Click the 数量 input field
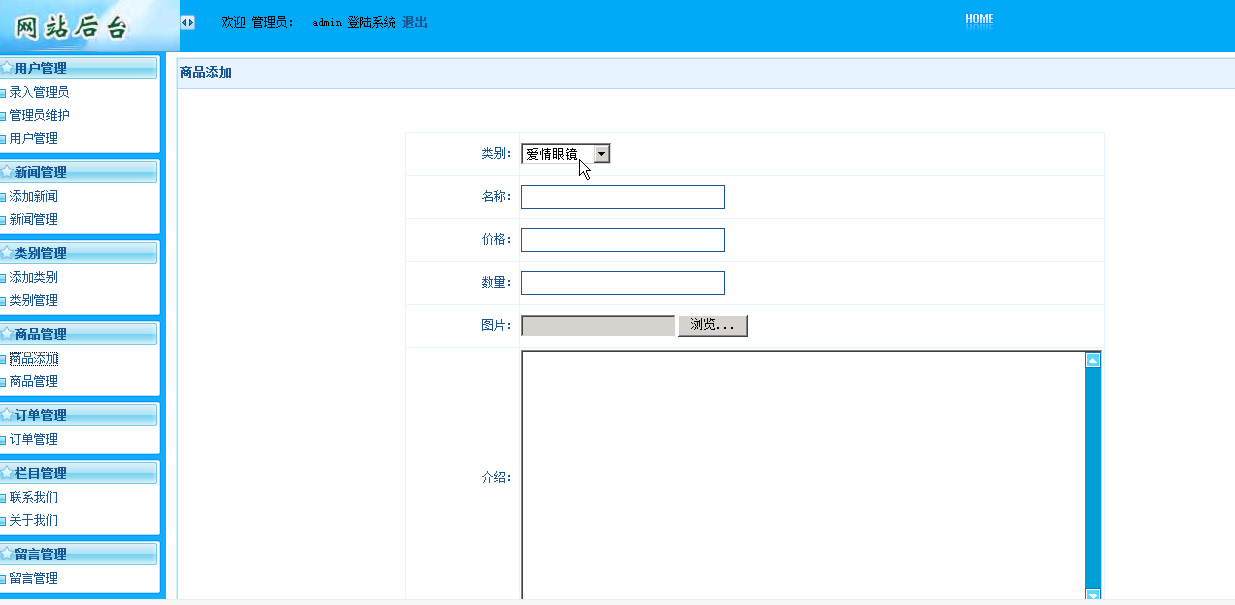The image size is (1235, 605). [x=623, y=283]
